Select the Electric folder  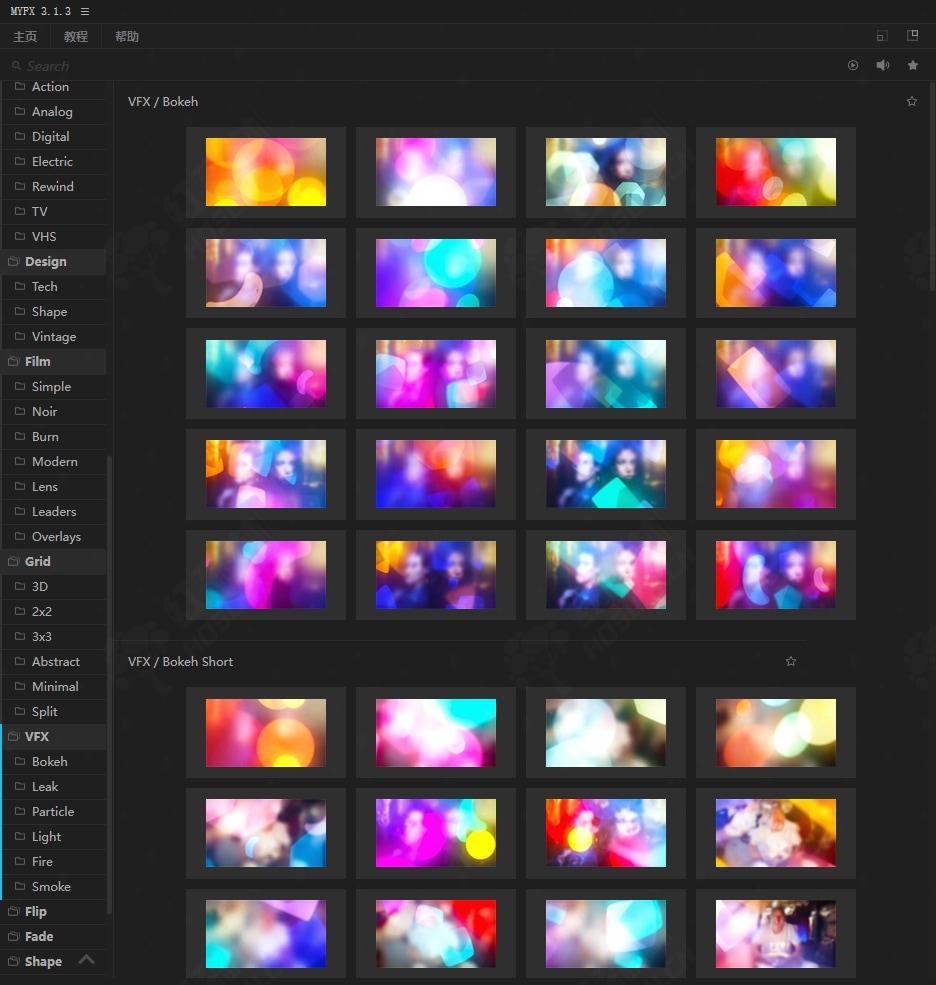tap(54, 161)
